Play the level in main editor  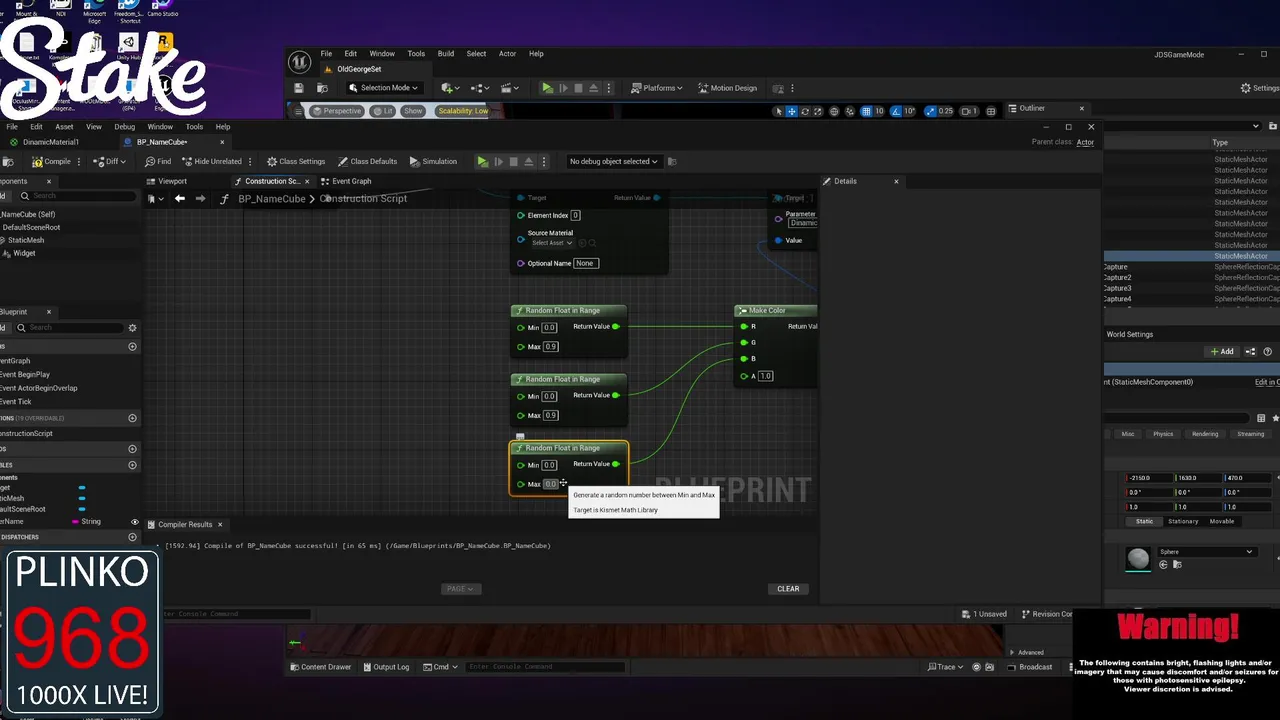(x=547, y=88)
